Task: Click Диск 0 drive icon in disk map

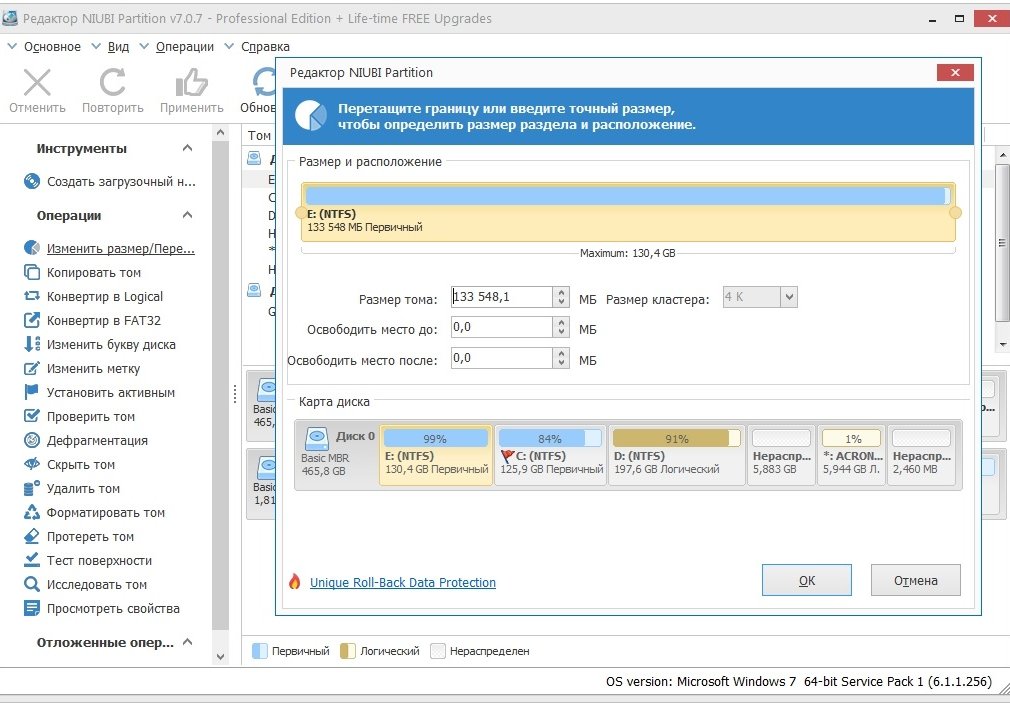Action: click(x=317, y=438)
